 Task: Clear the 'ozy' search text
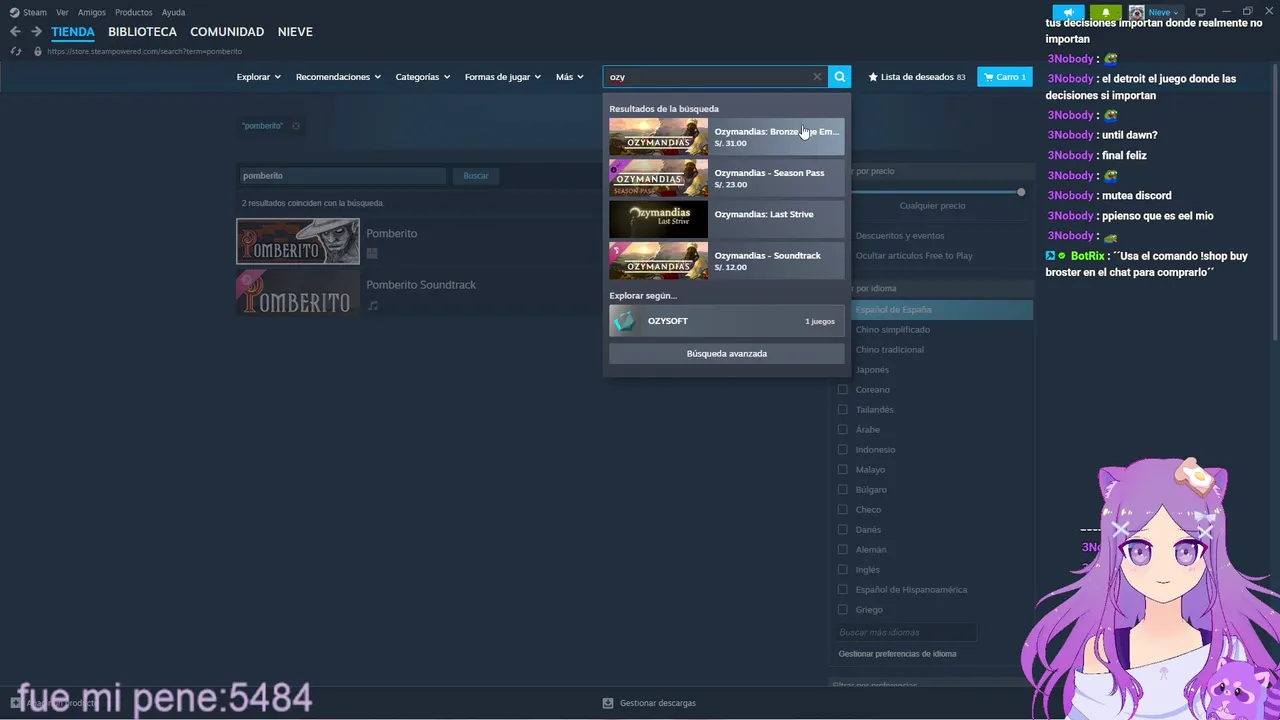click(817, 77)
